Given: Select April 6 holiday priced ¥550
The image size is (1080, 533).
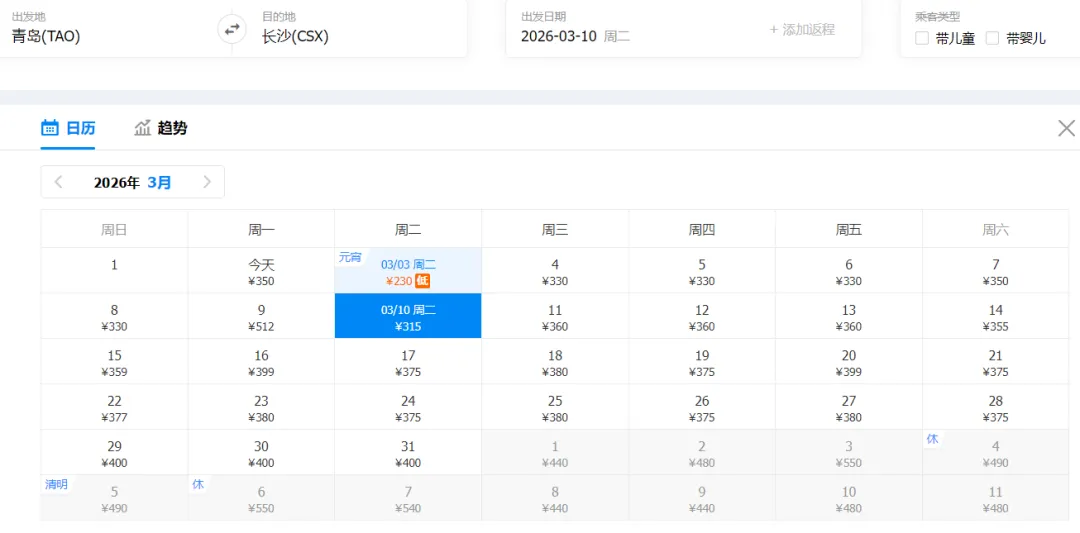Looking at the screenshot, I should (x=261, y=498).
